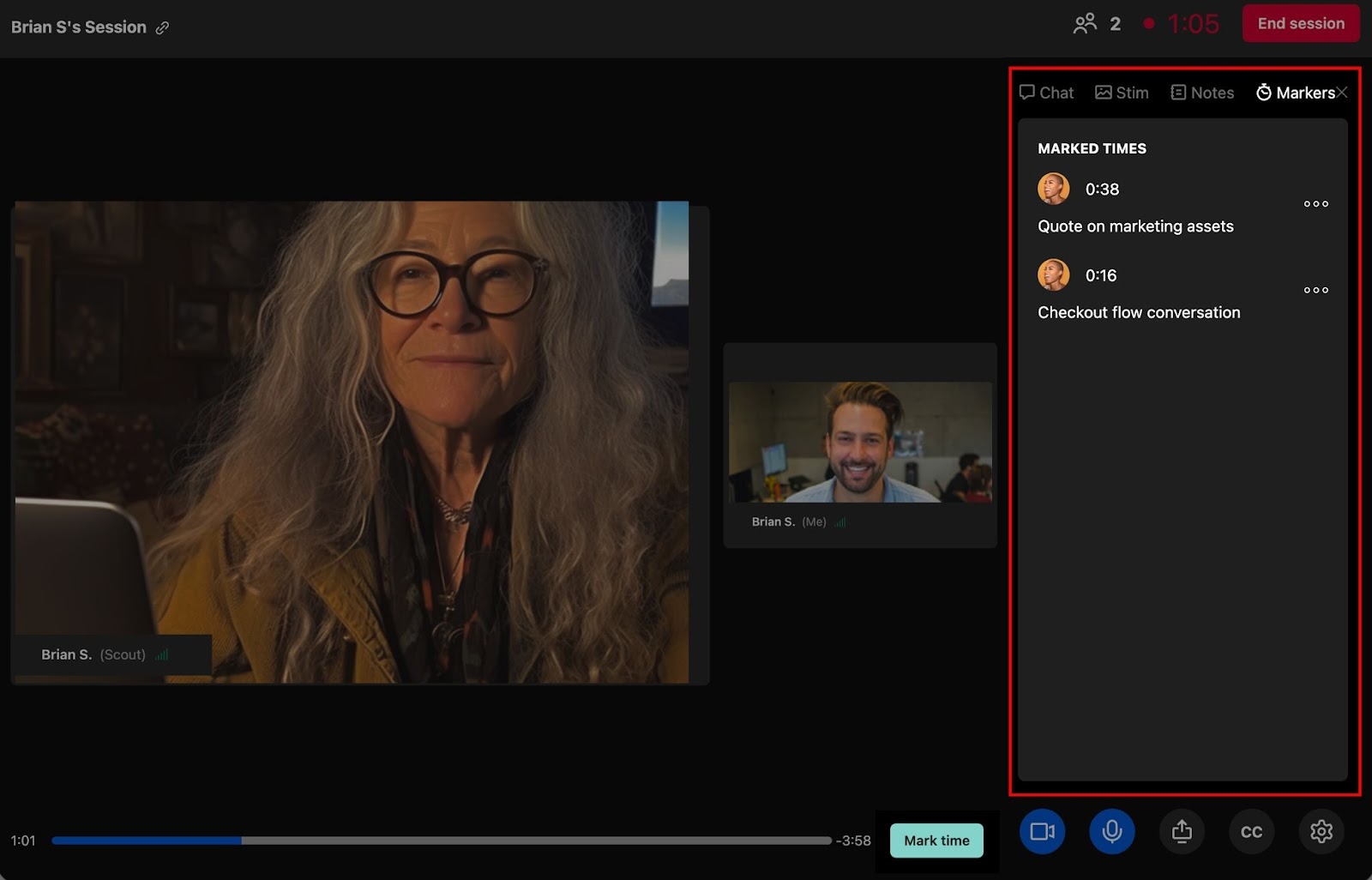Click avatar next to 0:38 marker
Screen dimensions: 1372x880
tap(1053, 189)
